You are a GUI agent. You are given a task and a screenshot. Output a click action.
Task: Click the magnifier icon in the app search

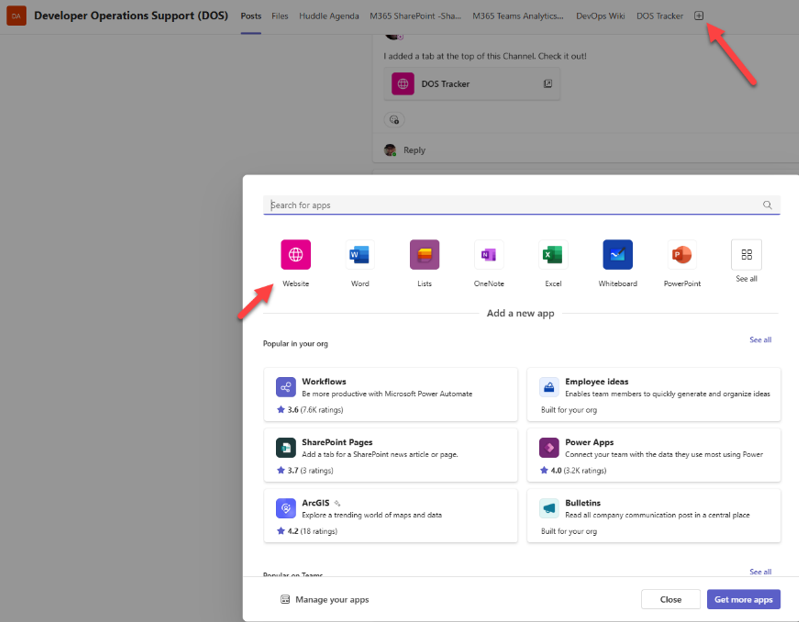coord(767,205)
